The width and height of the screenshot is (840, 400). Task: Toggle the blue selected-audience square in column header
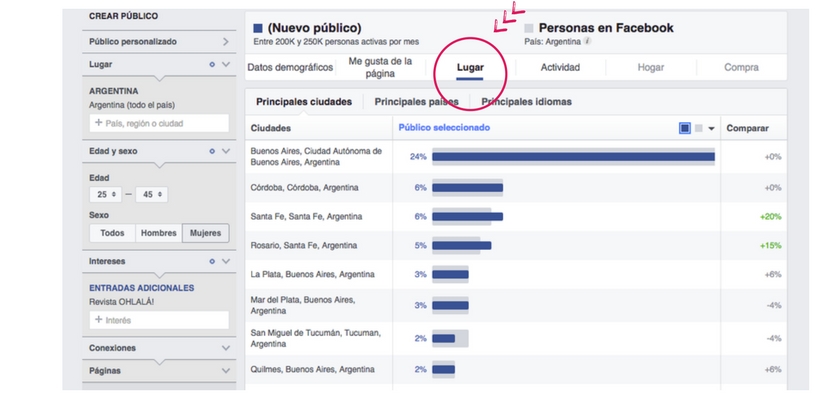(685, 129)
